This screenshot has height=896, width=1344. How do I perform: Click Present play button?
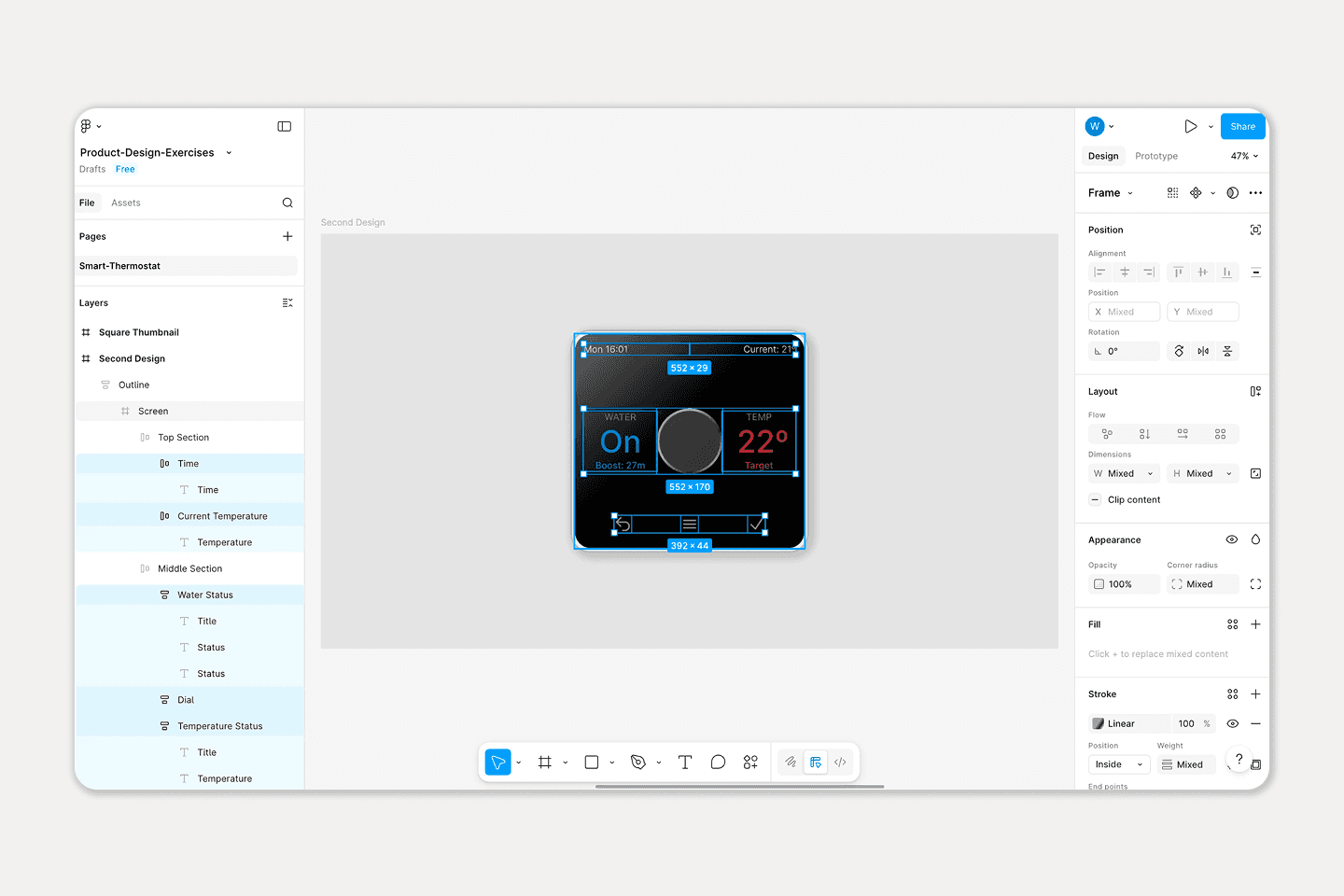(1191, 126)
